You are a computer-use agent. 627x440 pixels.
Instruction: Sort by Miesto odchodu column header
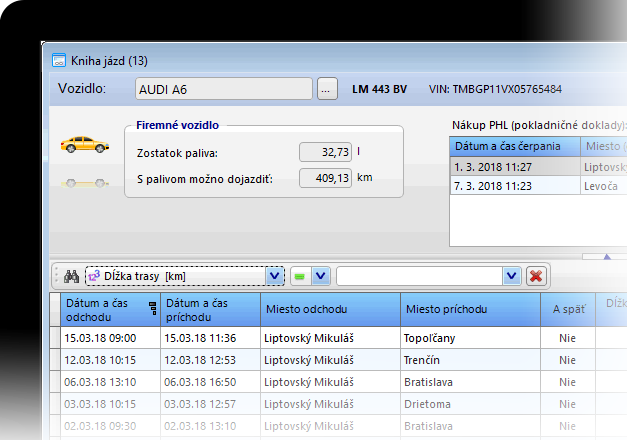(330, 310)
